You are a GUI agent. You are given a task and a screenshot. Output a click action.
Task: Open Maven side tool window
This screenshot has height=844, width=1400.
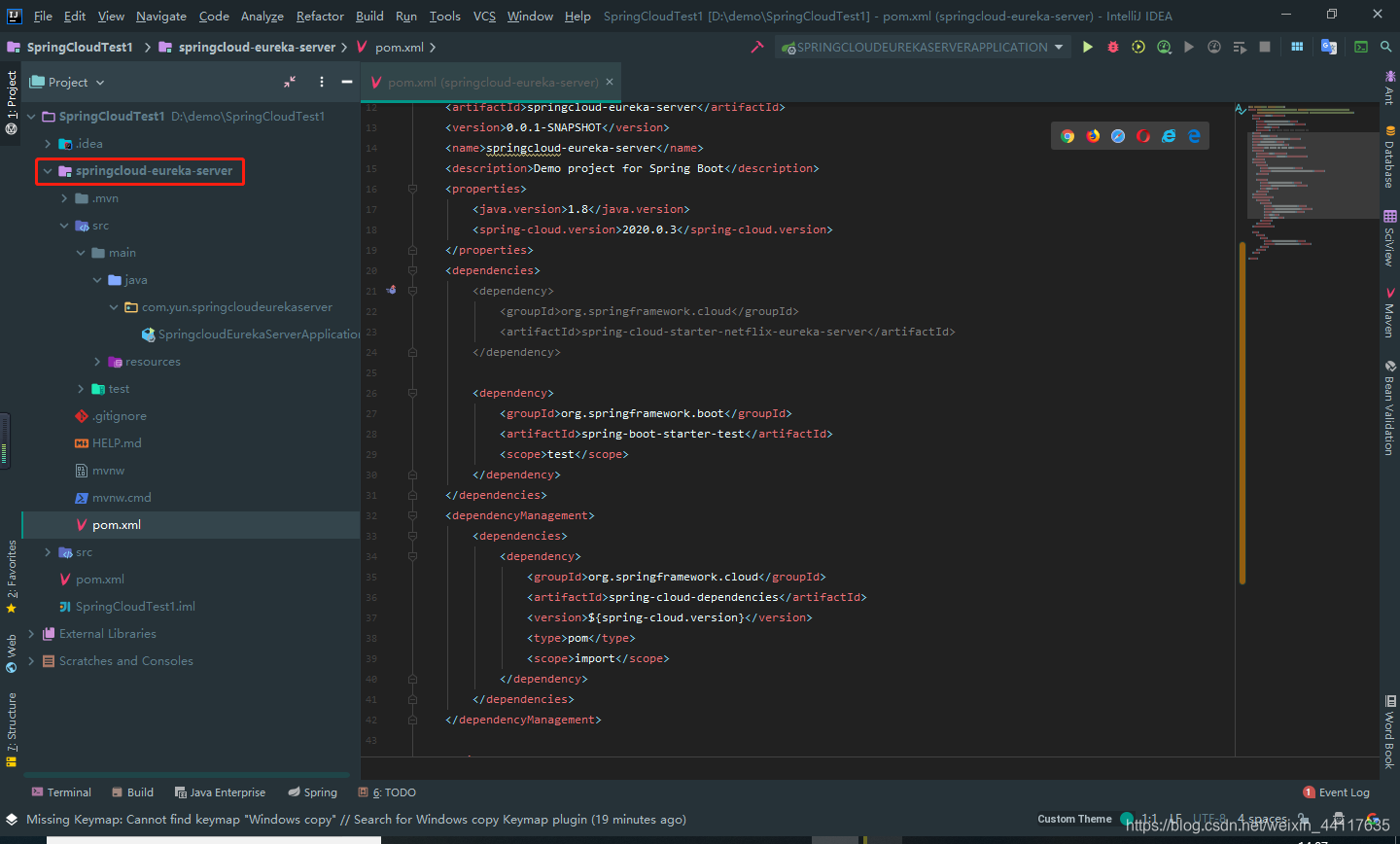[1390, 312]
